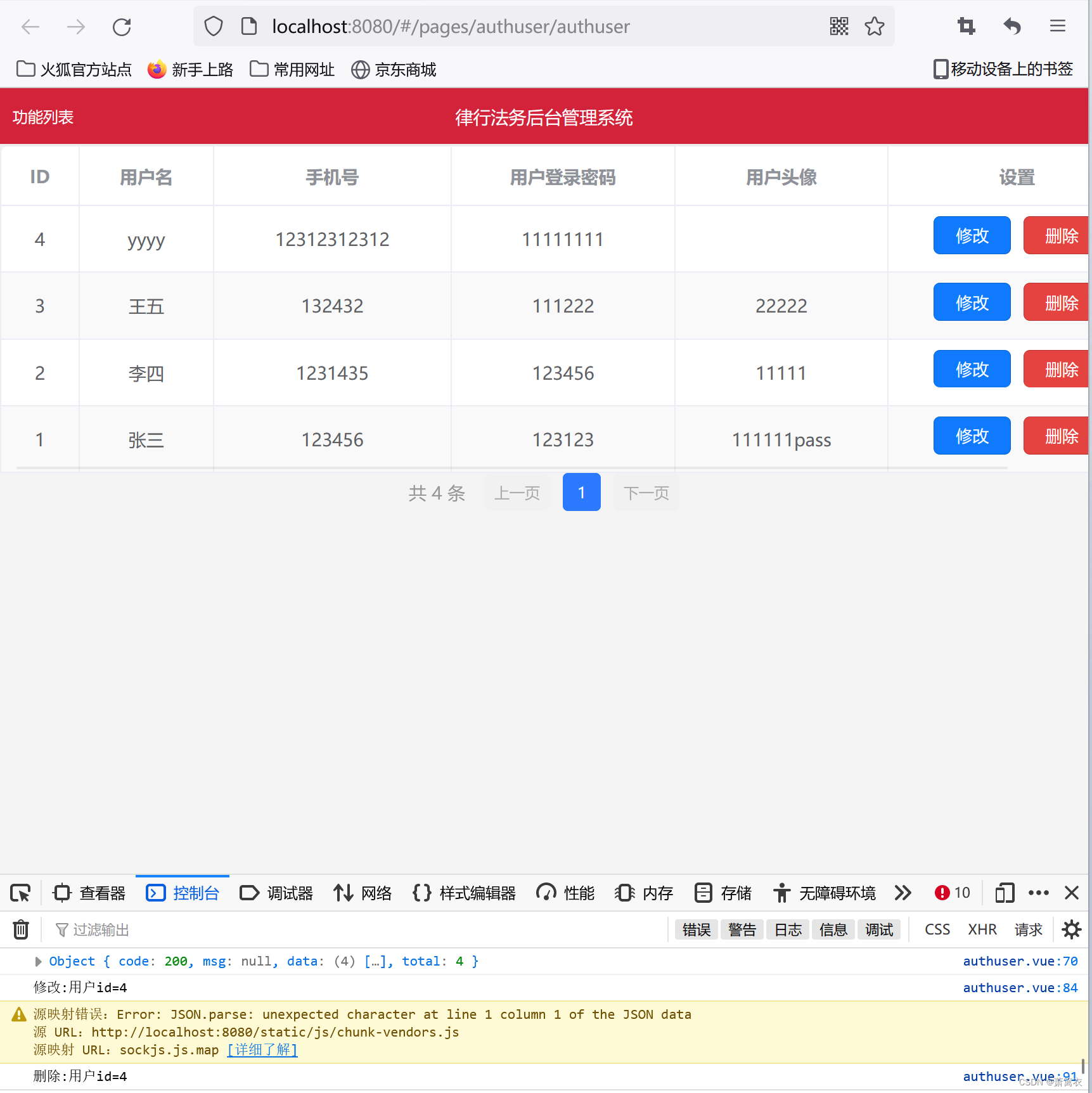Viewport: 1092px width, 1093px height.
Task: Expand the logged Object in console
Action: (38, 961)
